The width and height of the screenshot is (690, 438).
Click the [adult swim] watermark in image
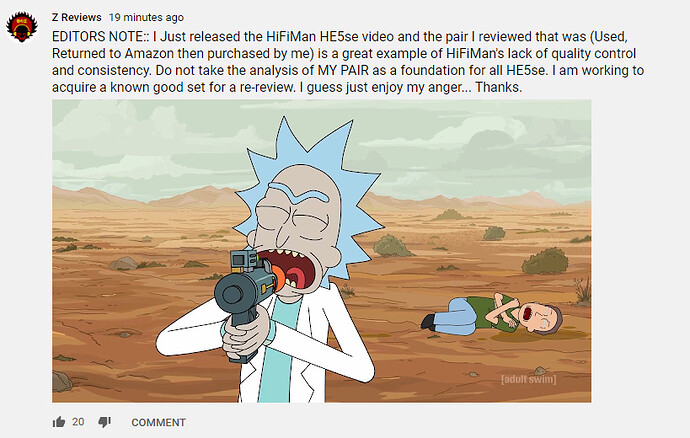tap(529, 379)
